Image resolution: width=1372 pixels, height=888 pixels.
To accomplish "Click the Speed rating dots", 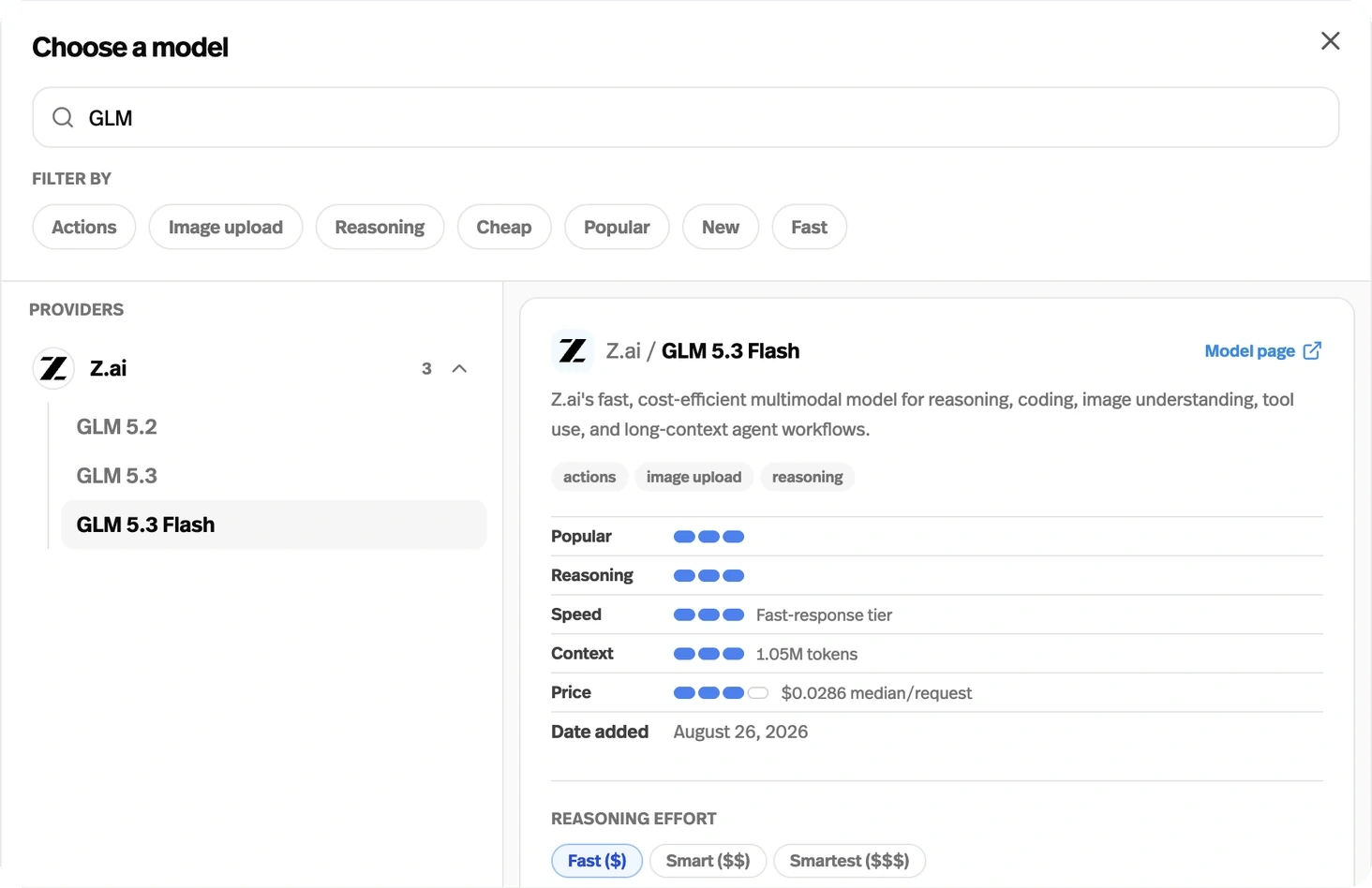I will tap(708, 614).
